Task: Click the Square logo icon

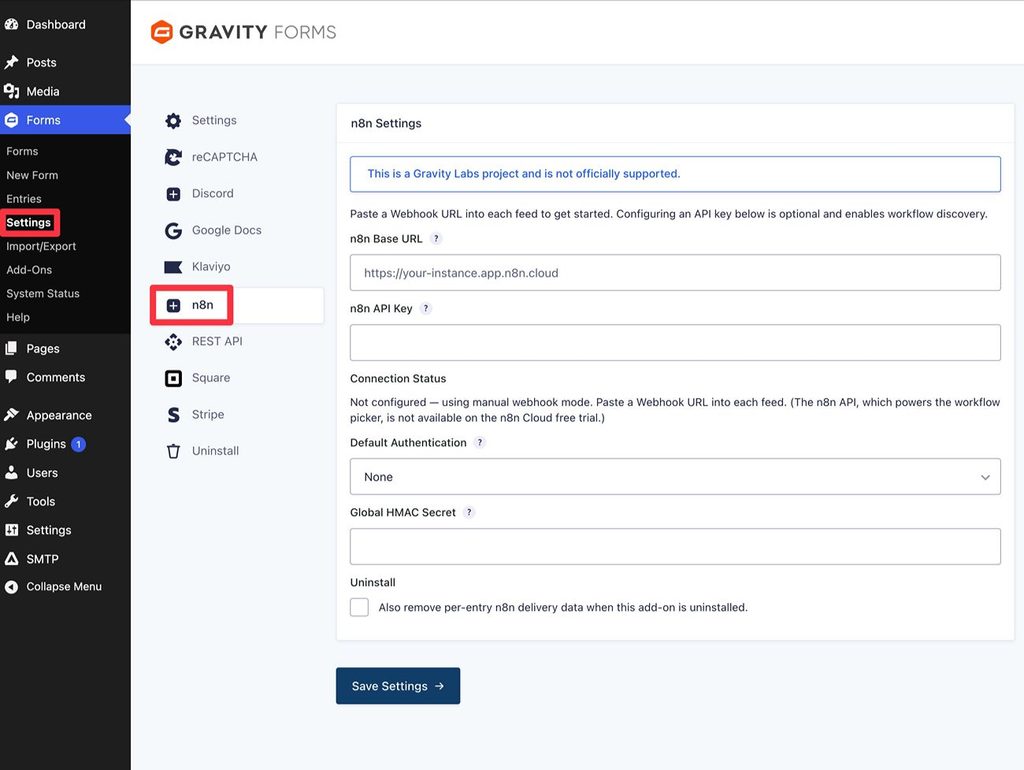Action: point(173,378)
